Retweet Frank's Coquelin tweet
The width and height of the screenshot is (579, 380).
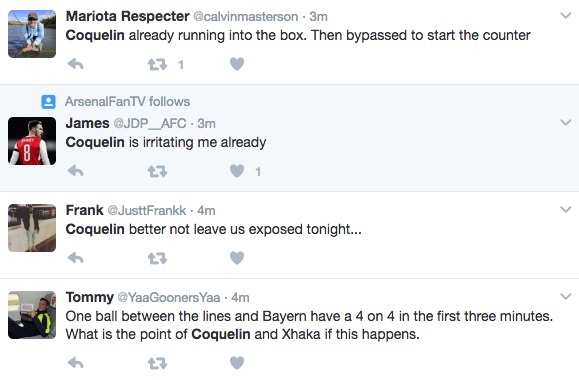(158, 258)
